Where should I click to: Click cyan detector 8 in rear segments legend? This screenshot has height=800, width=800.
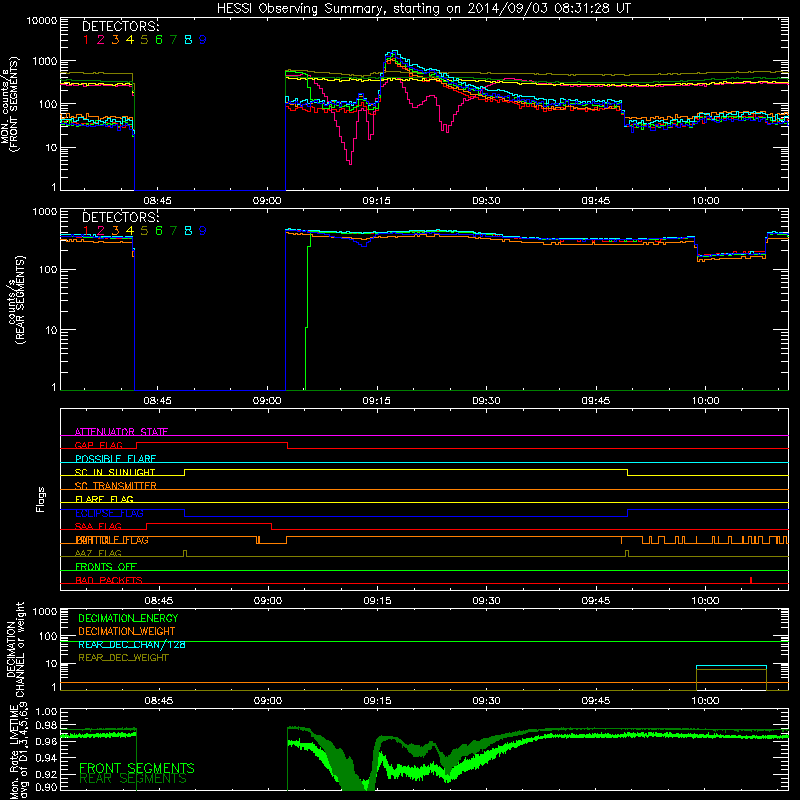click(x=188, y=231)
